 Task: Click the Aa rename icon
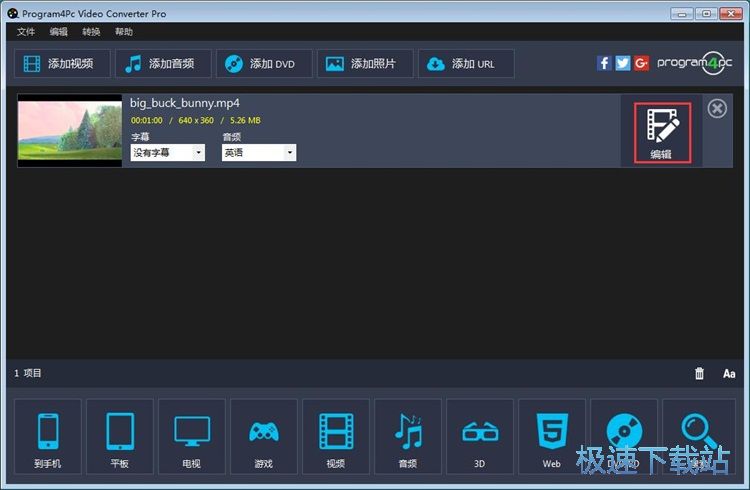[729, 373]
